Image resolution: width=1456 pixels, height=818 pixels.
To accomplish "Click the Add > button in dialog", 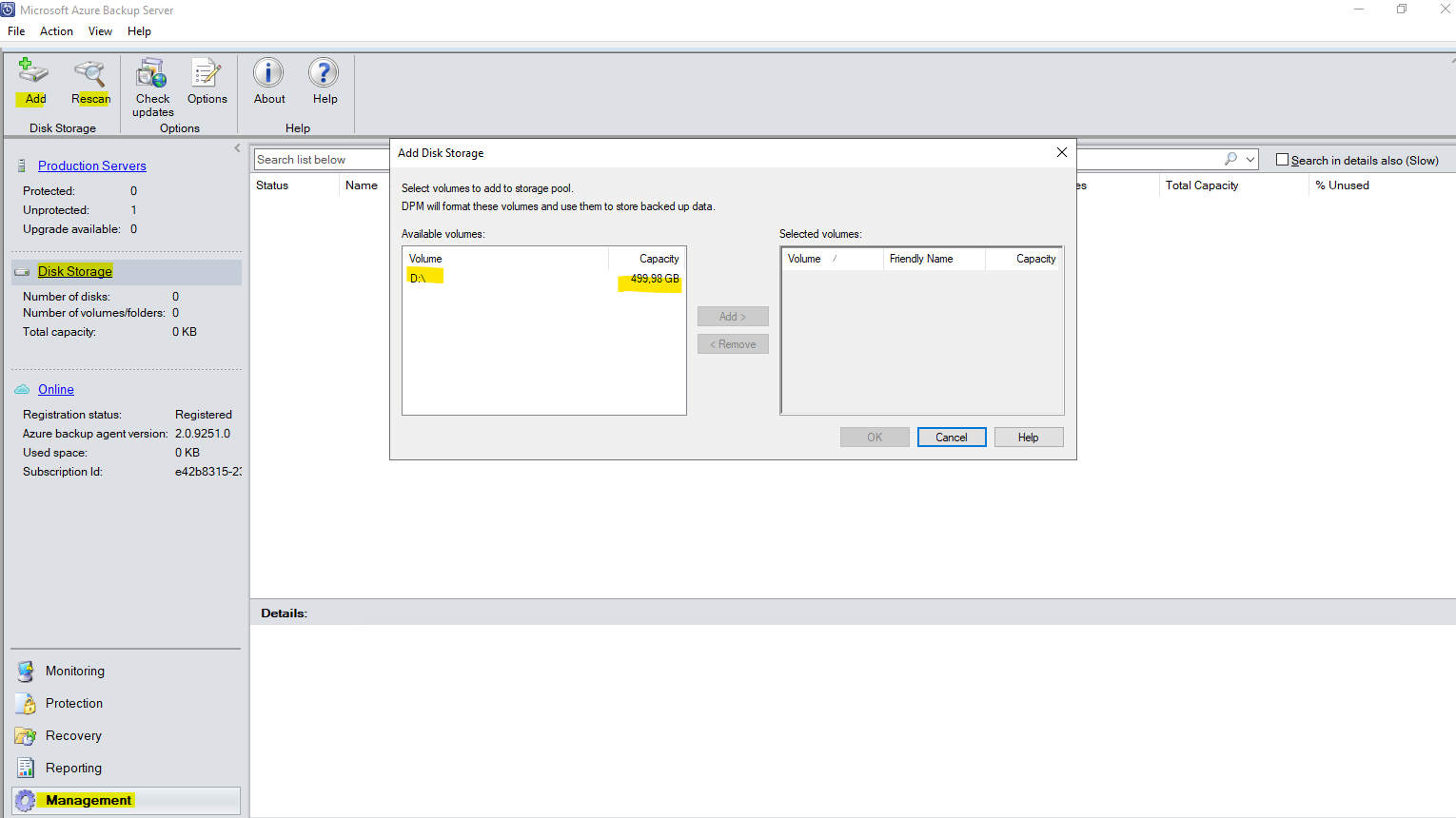I will (733, 317).
